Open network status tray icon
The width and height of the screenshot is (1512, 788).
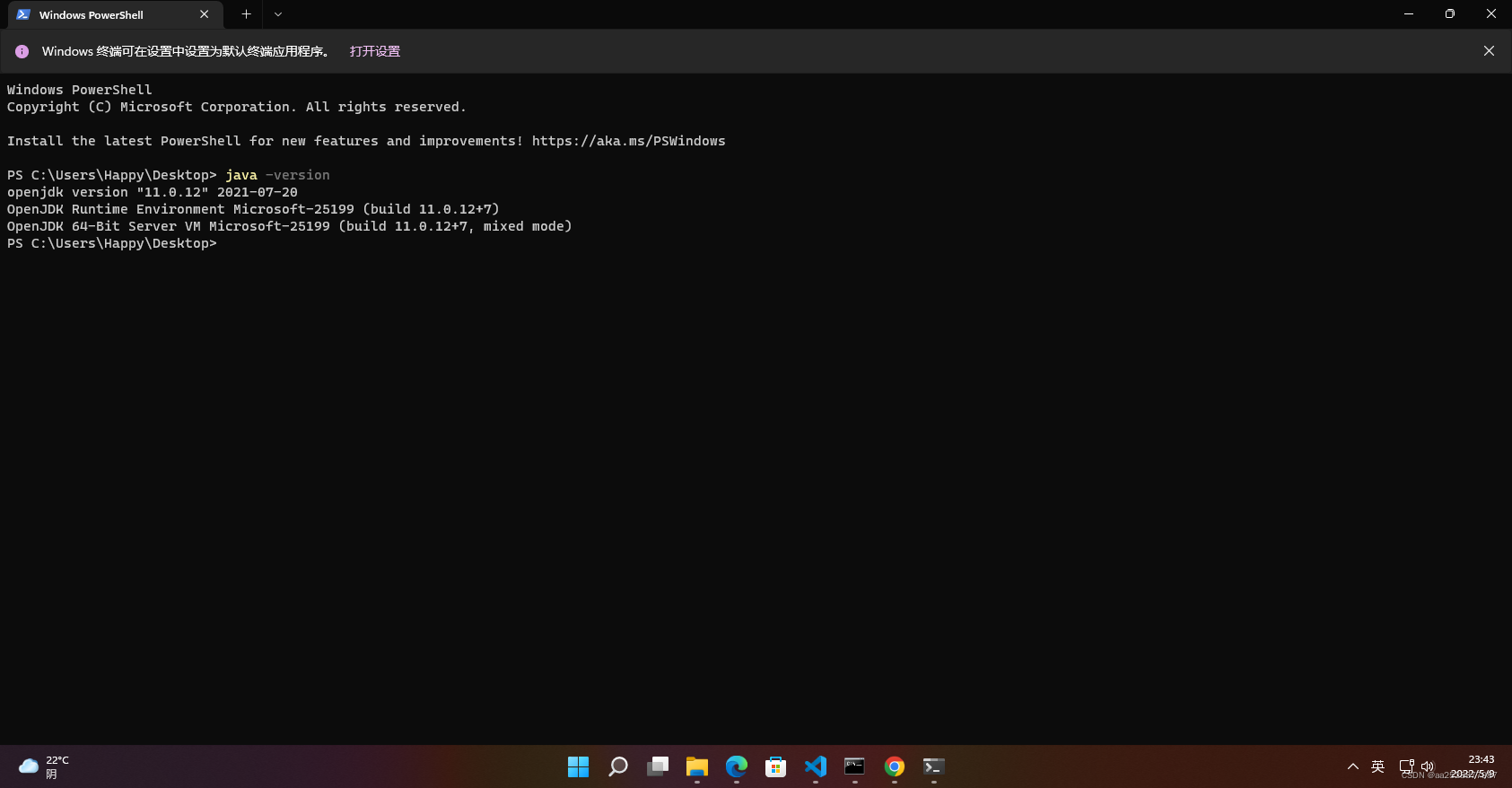pyautogui.click(x=1406, y=766)
